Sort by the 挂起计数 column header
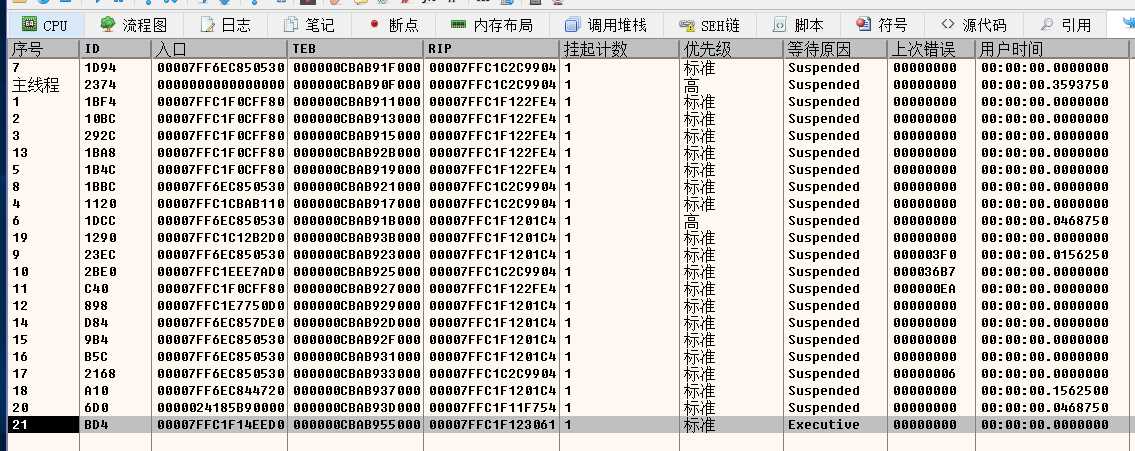This screenshot has height=451, width=1135. coord(620,49)
